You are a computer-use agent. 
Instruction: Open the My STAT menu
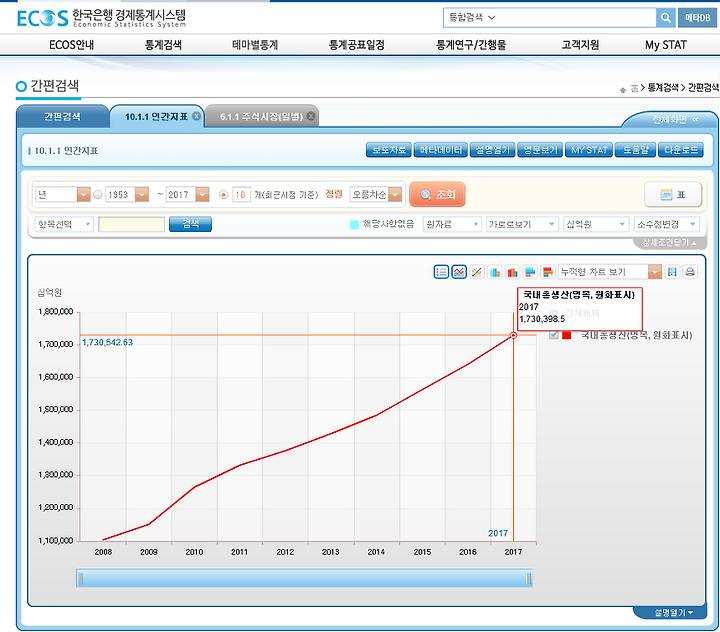[x=666, y=45]
